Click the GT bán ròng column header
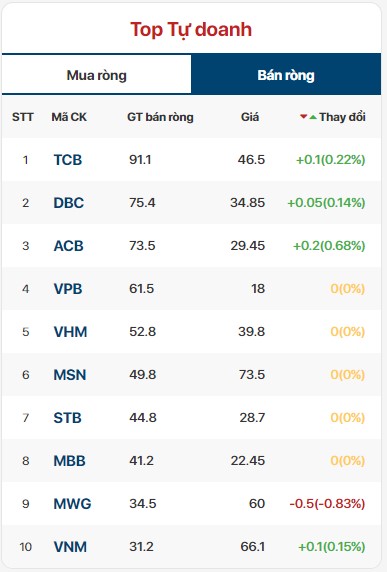Image resolution: width=387 pixels, height=572 pixels. (x=160, y=117)
